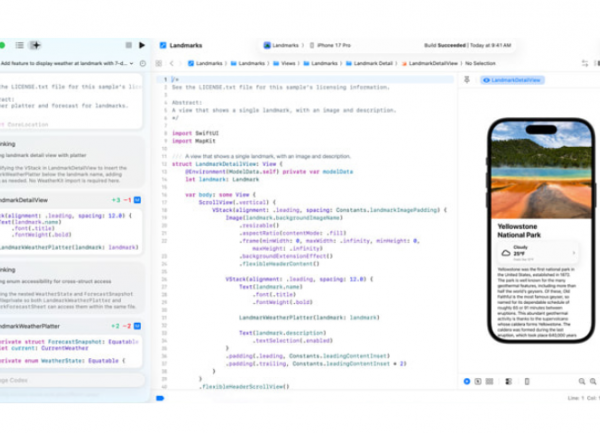The image size is (600, 433).
Task: Open the conversation title dropdown 'Add feature to display weather'
Action: click(67, 63)
